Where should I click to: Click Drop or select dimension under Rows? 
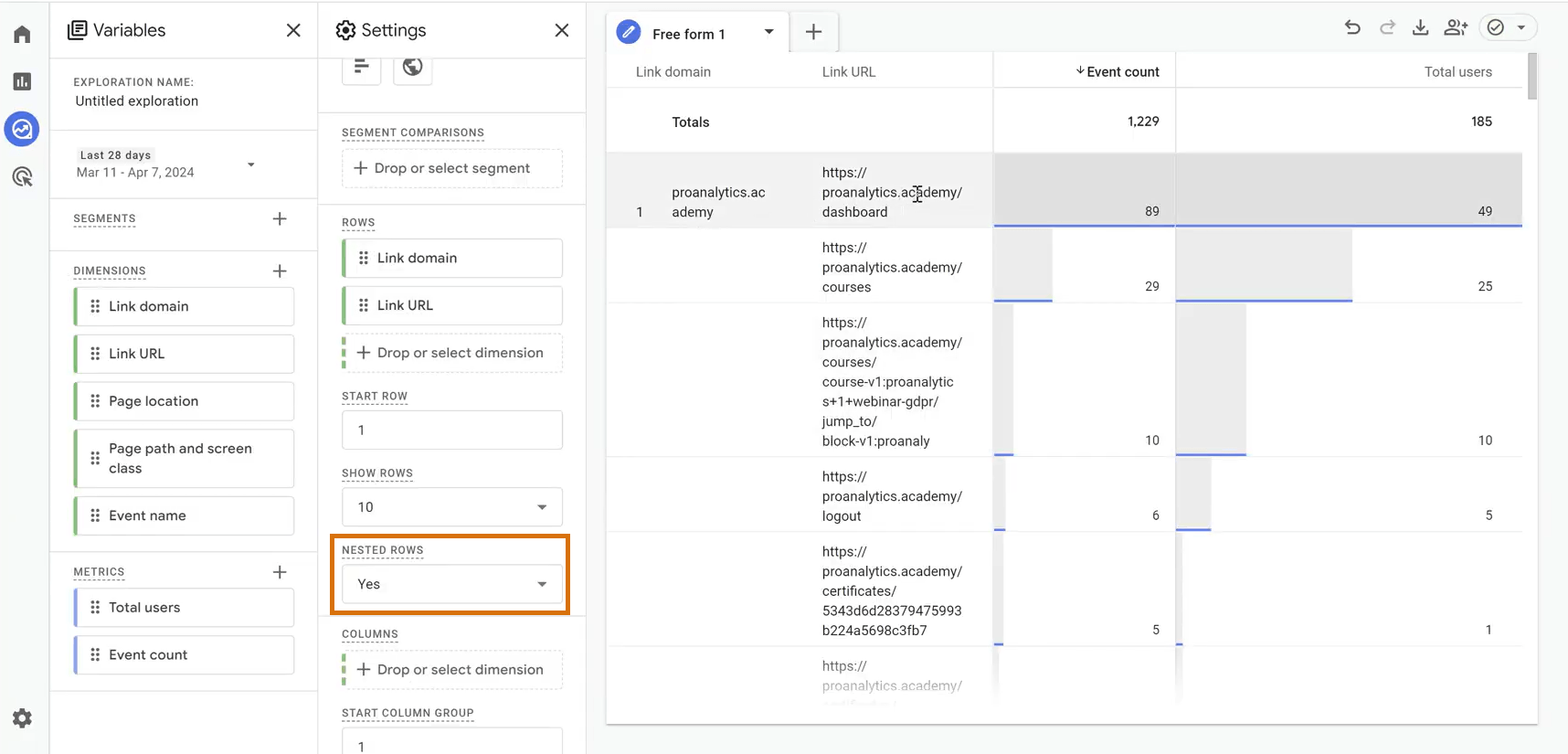(452, 353)
